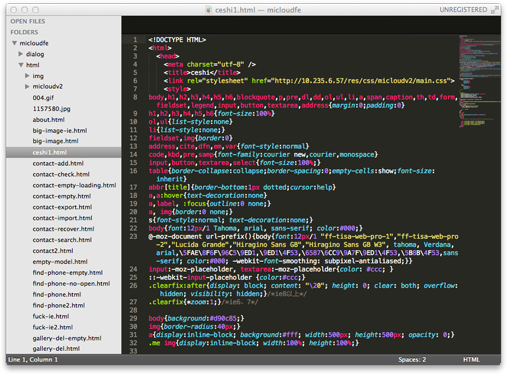Viewport: 507px width, 374px height.
Task: Click the minimap code overview
Action: (479, 81)
